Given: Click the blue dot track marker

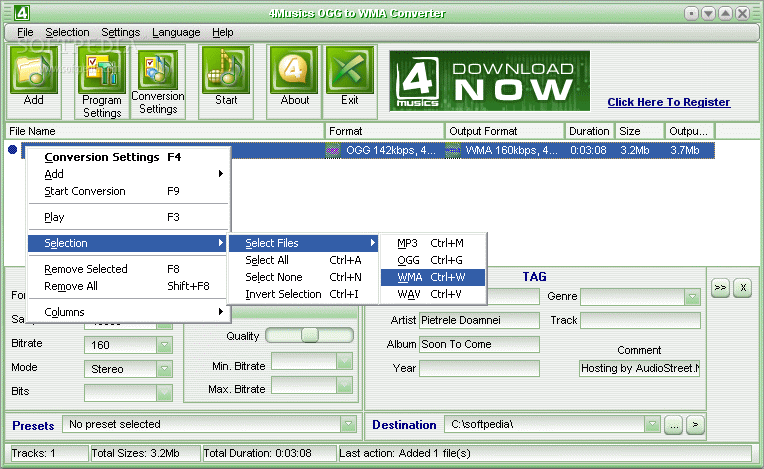Looking at the screenshot, I should coord(13,150).
